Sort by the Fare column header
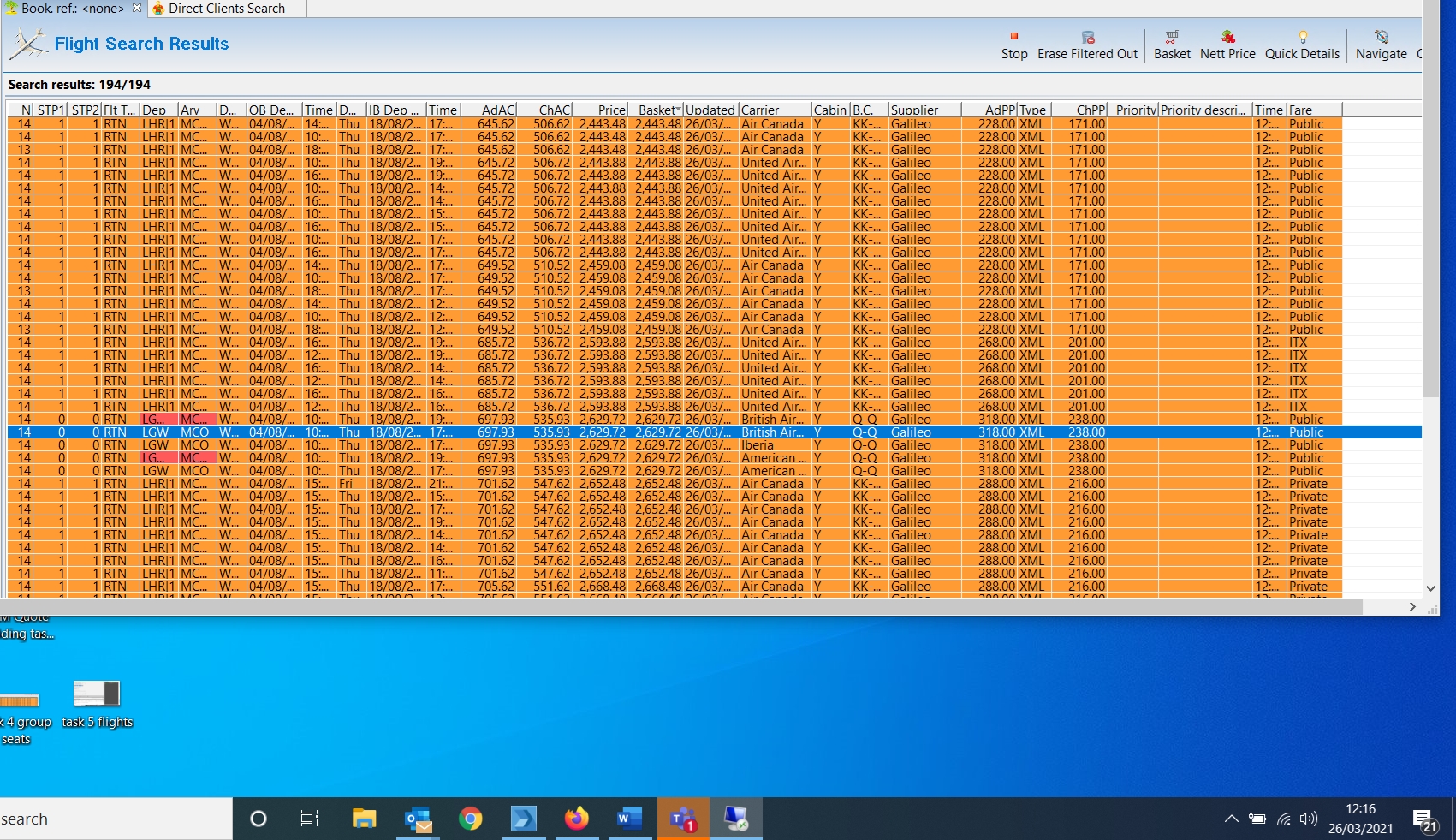Screen dimensions: 1456x840 coord(1314,110)
